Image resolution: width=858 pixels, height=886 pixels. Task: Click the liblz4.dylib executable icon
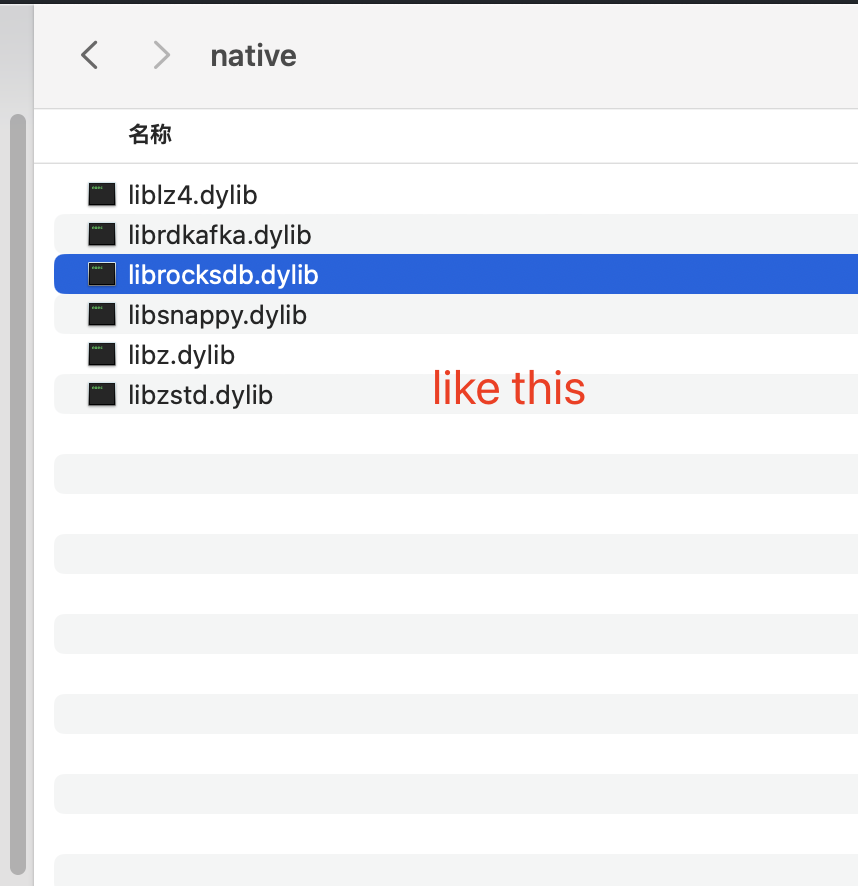[x=101, y=194]
